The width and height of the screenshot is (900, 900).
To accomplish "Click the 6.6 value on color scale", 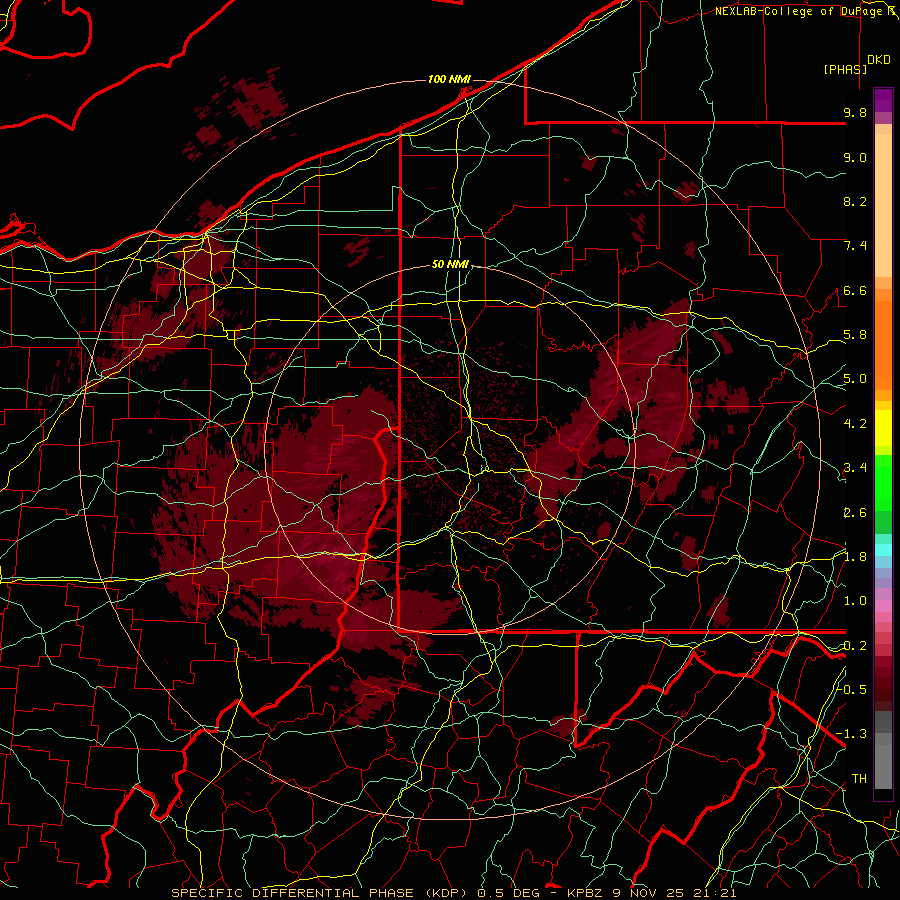I will [x=855, y=290].
